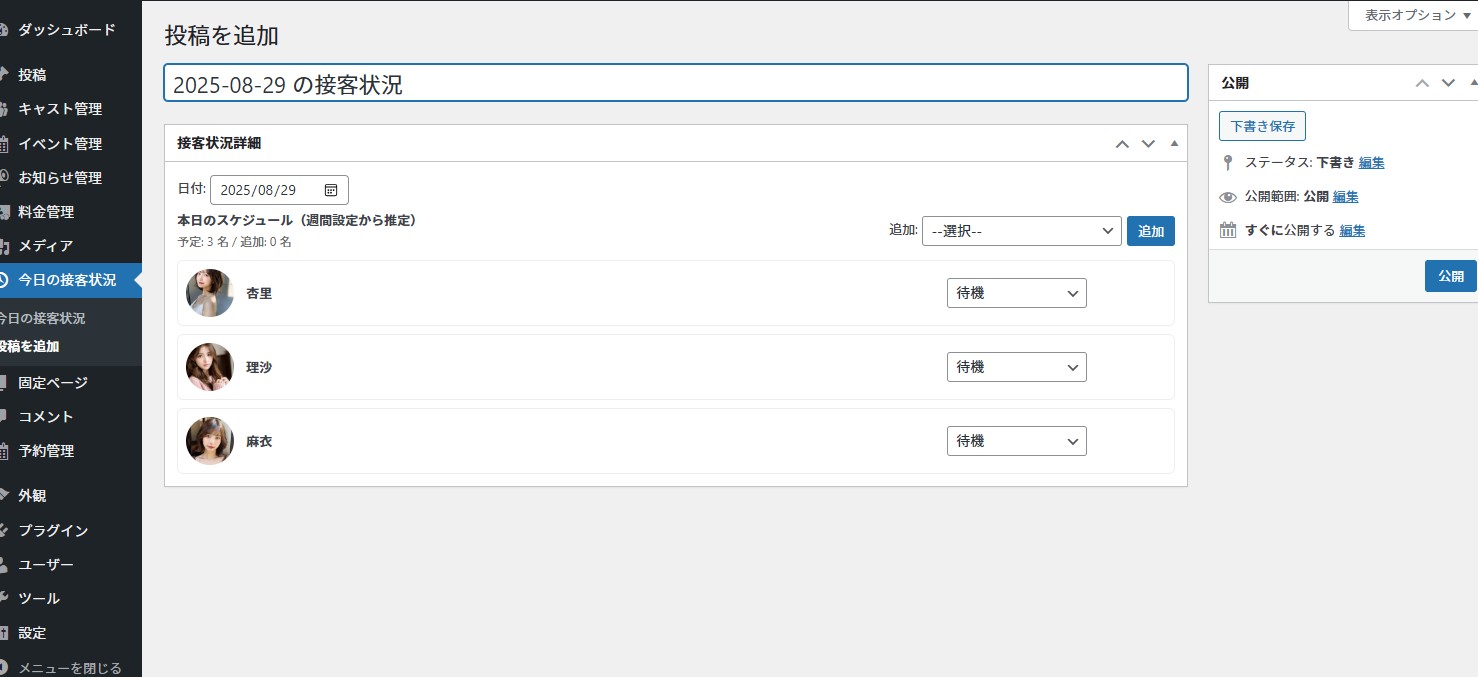Go to the 予約管理 menu
Screen dimensions: 1478x677
(x=46, y=451)
